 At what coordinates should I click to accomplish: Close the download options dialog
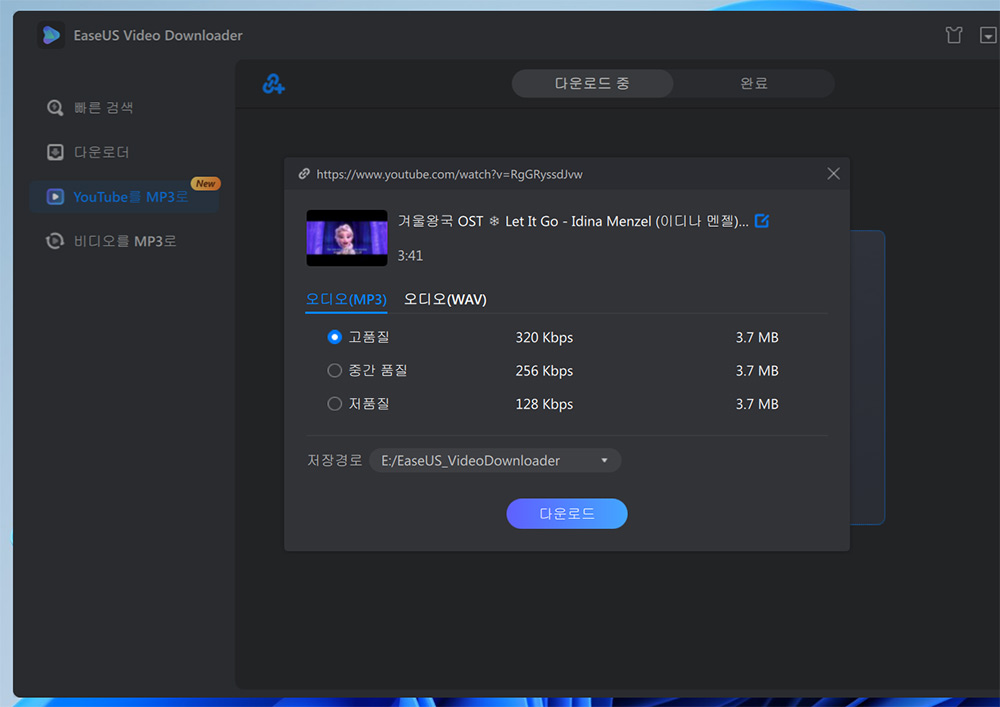click(x=833, y=173)
